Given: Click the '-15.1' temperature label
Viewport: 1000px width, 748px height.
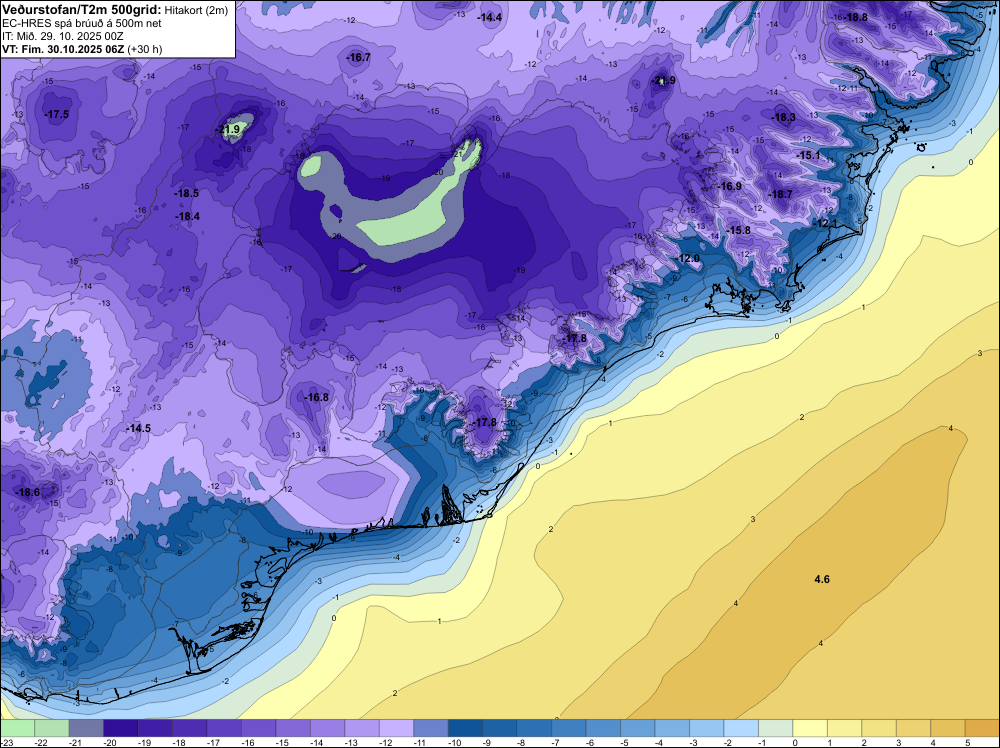Looking at the screenshot, I should [808, 156].
